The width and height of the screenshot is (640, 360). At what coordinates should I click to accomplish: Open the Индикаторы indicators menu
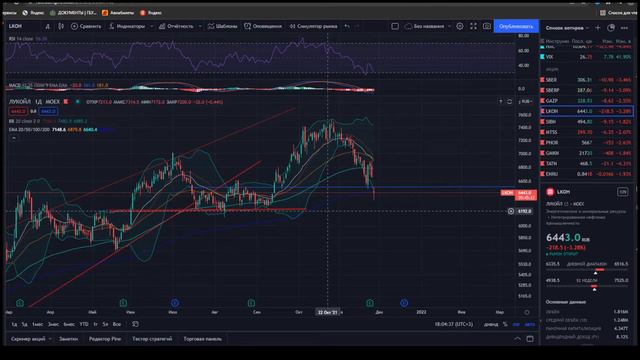tap(127, 26)
